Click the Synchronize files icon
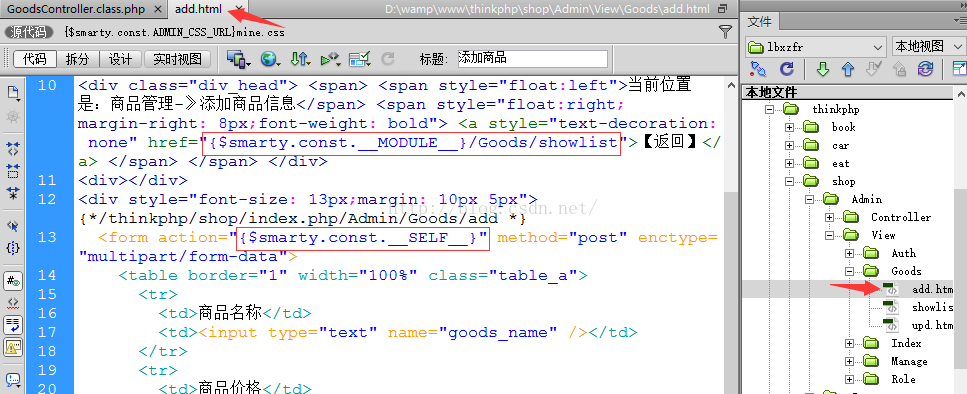 coord(925,68)
